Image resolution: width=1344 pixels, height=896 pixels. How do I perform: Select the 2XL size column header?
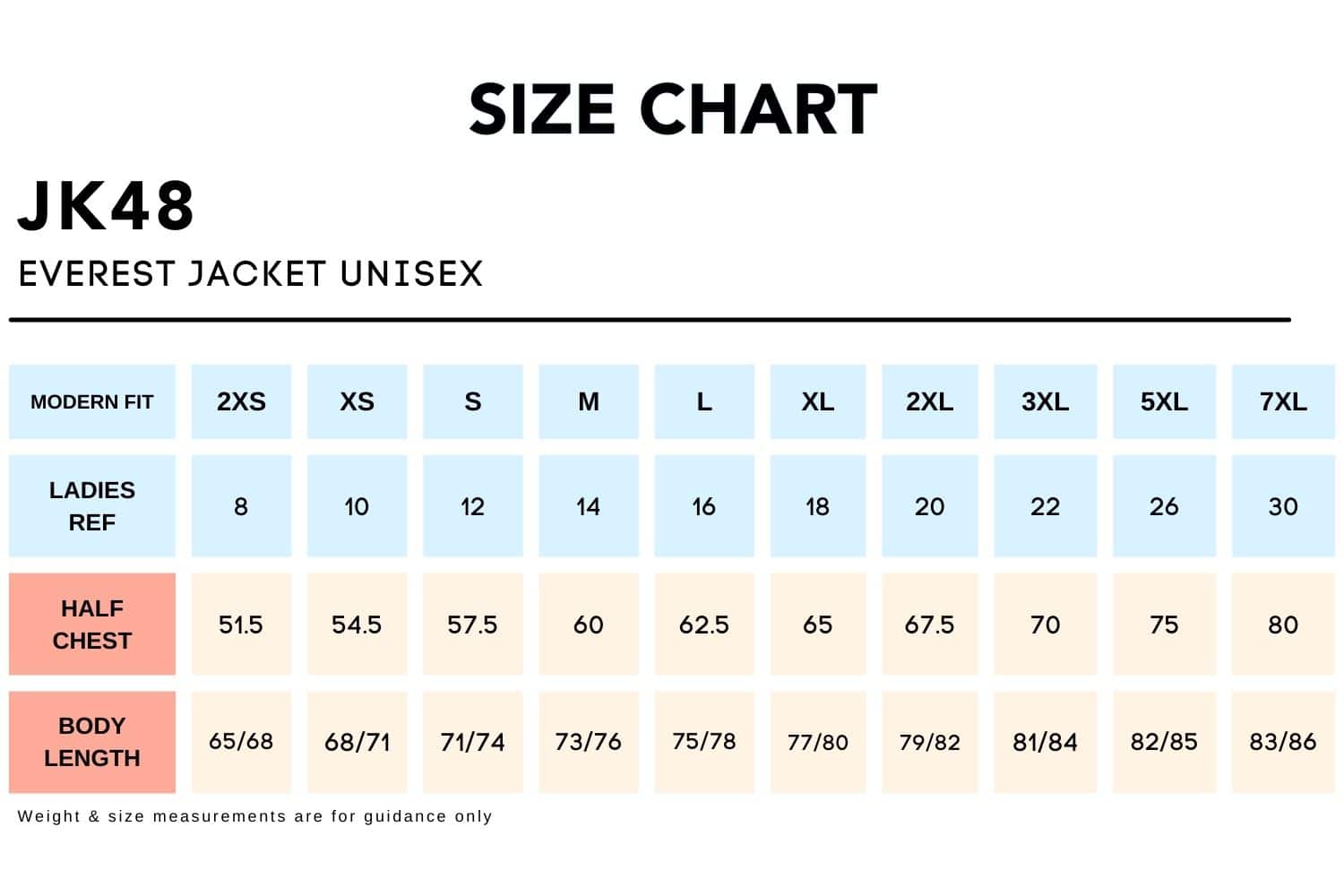pos(929,402)
